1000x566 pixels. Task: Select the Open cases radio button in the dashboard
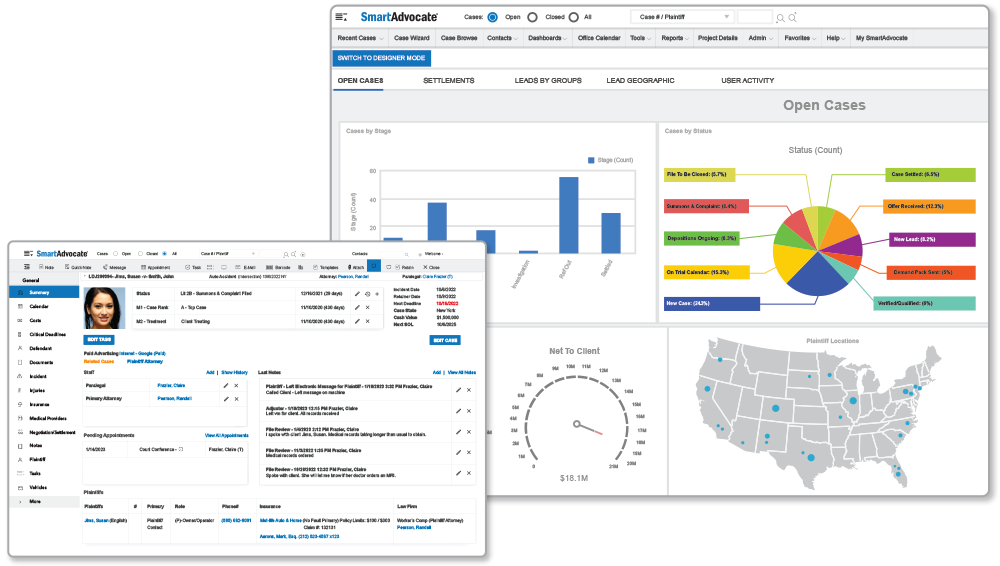point(492,17)
